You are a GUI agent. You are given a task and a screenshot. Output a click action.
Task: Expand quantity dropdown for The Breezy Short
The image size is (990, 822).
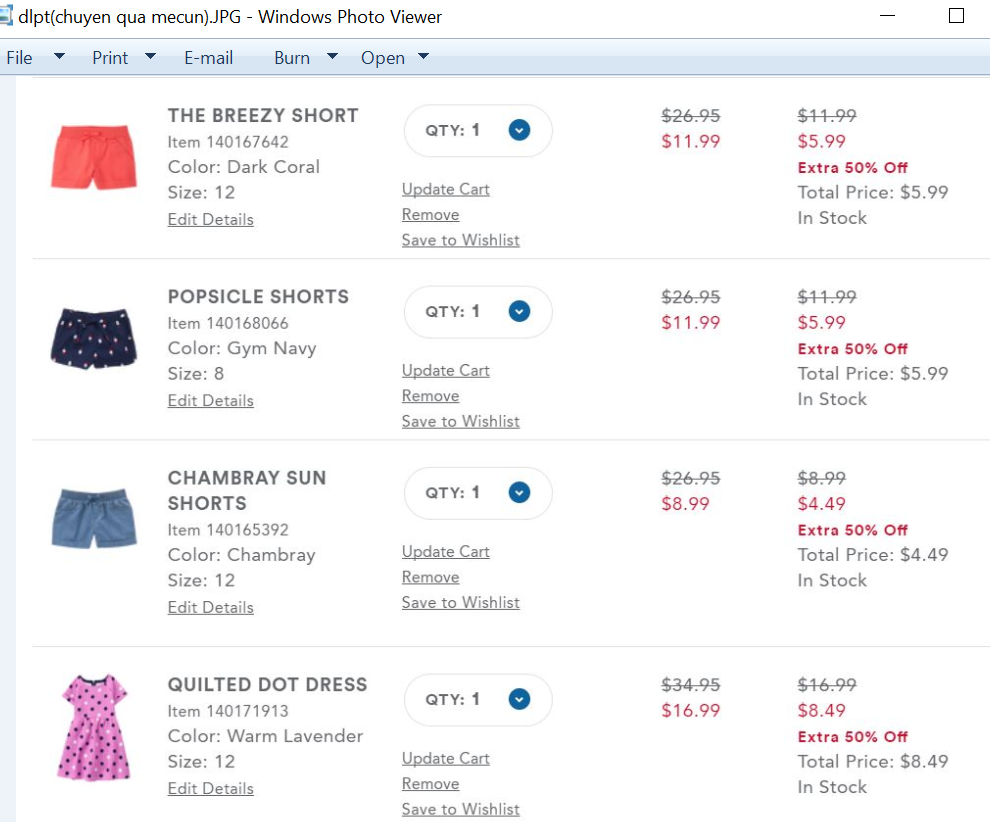point(518,130)
